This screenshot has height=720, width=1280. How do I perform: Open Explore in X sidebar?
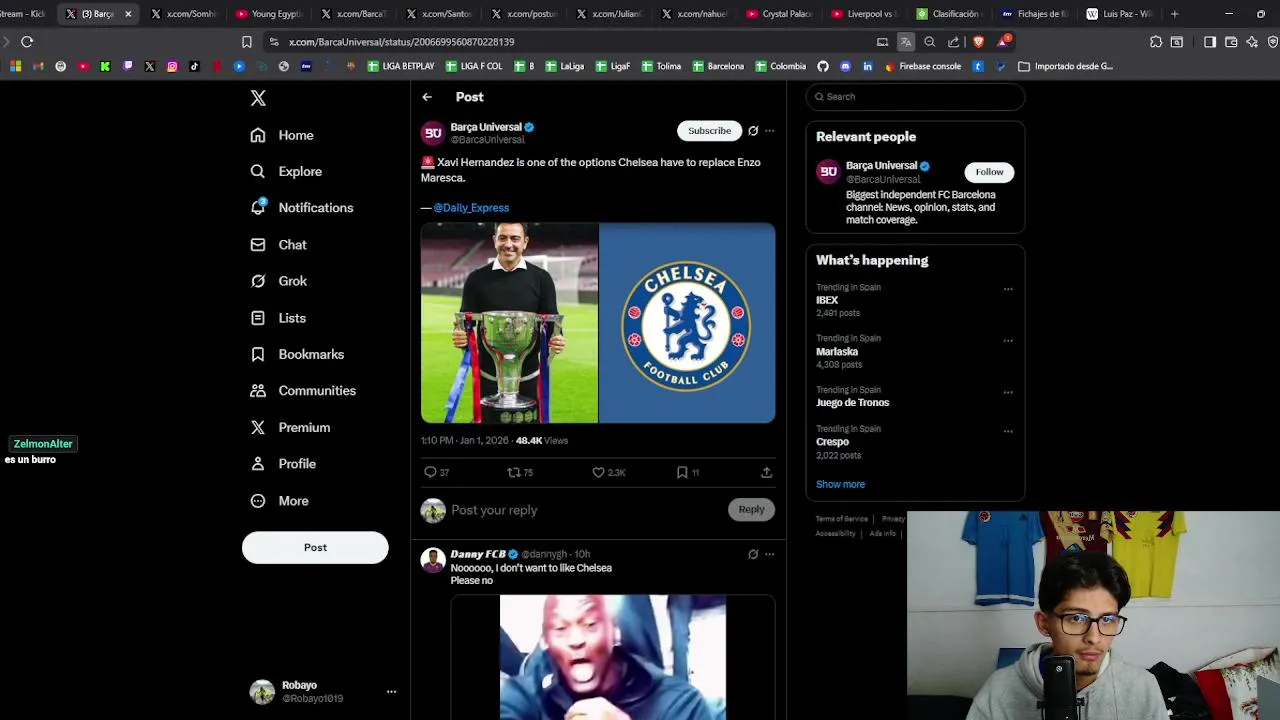tap(286, 171)
